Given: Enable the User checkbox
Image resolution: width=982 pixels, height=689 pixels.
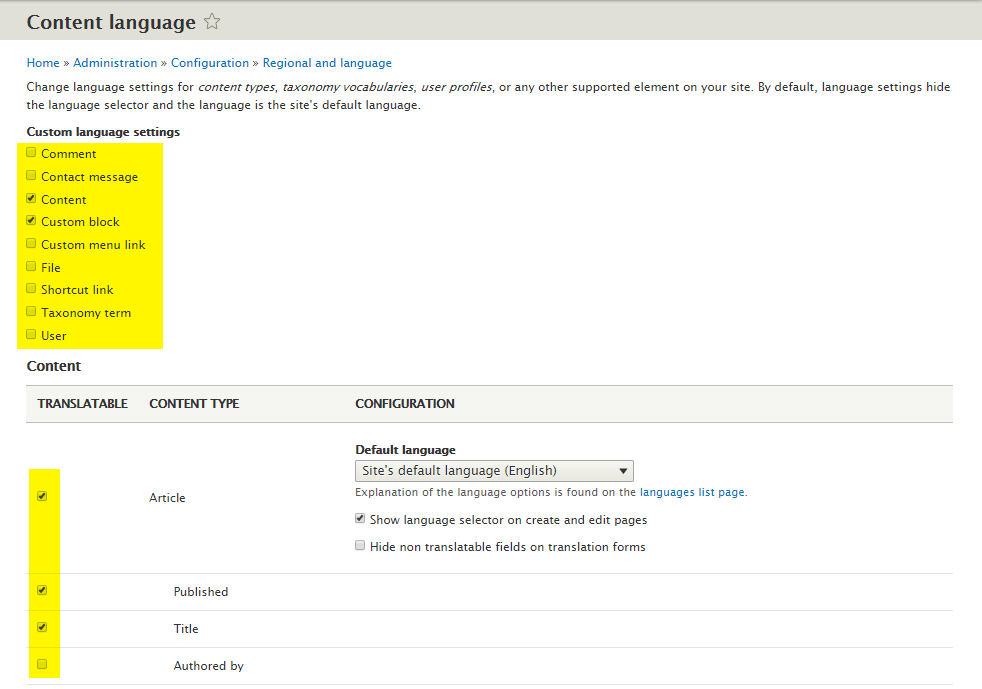Looking at the screenshot, I should tap(32, 335).
